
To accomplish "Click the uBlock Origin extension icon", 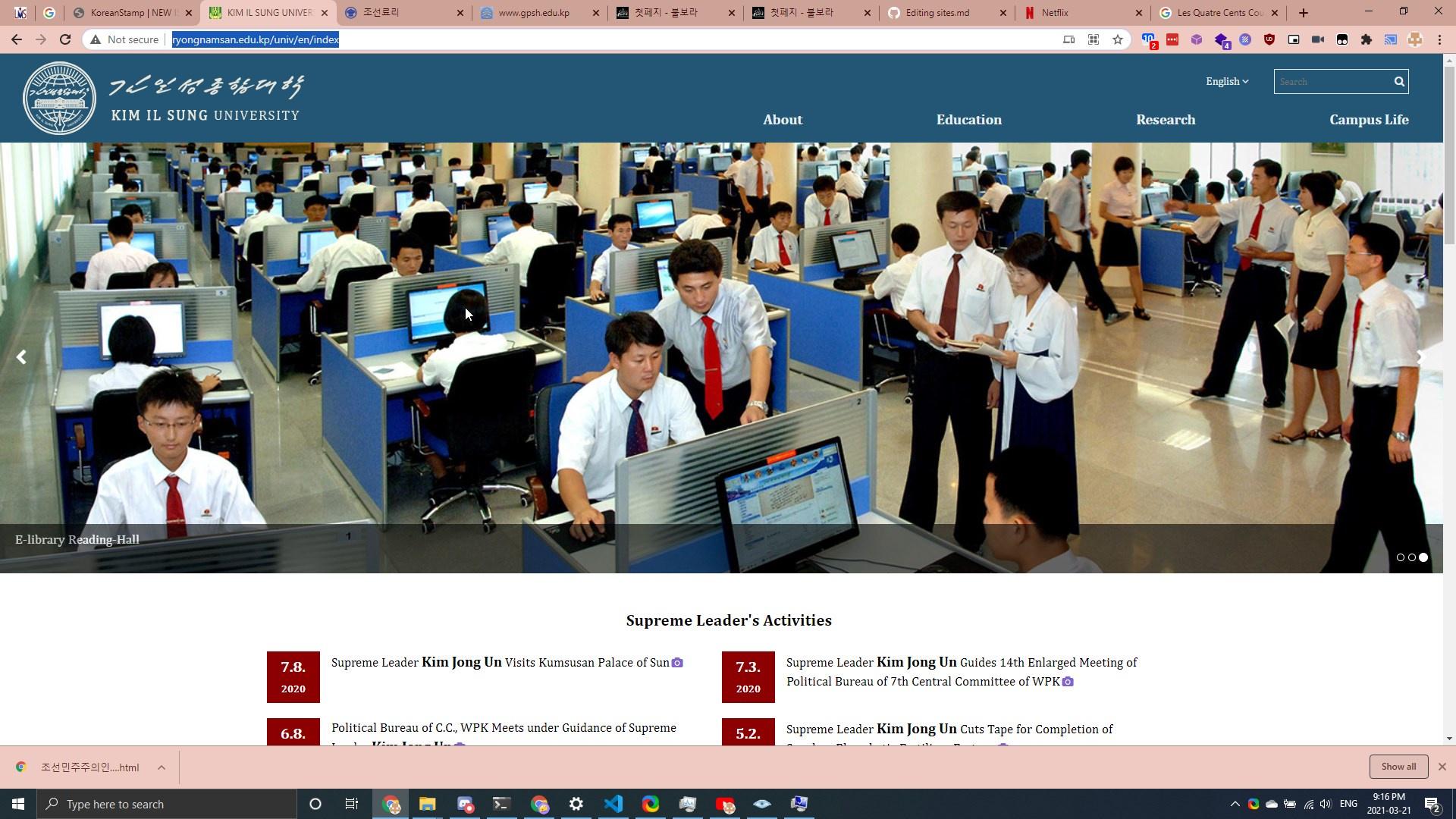I will click(1269, 39).
